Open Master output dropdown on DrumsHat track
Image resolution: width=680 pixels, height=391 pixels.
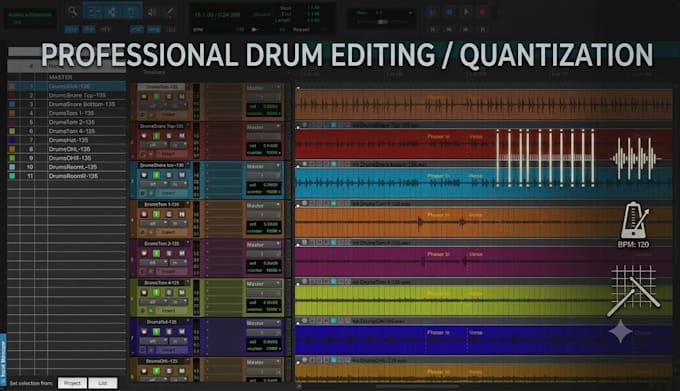coord(263,323)
